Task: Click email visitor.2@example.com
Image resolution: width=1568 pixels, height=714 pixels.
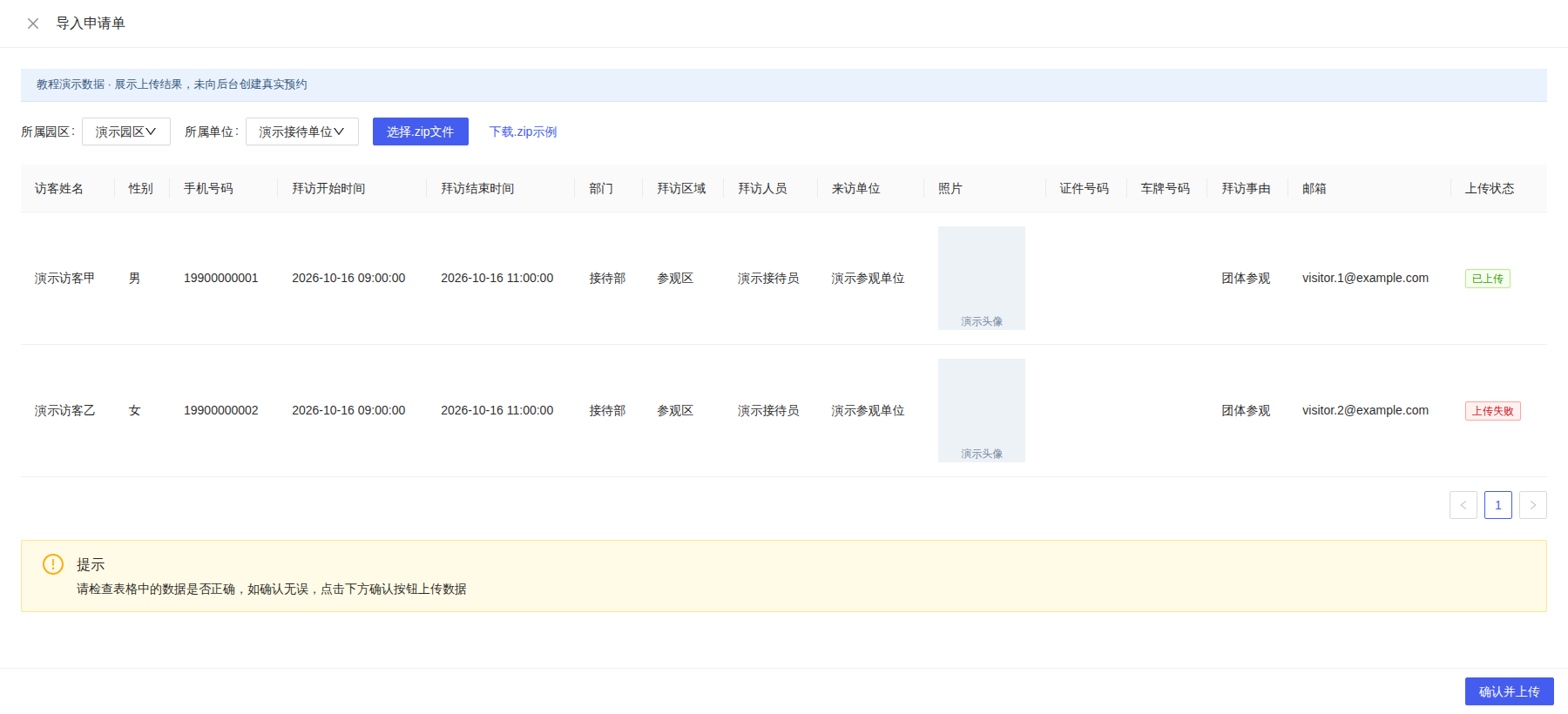Action: 1365,410
